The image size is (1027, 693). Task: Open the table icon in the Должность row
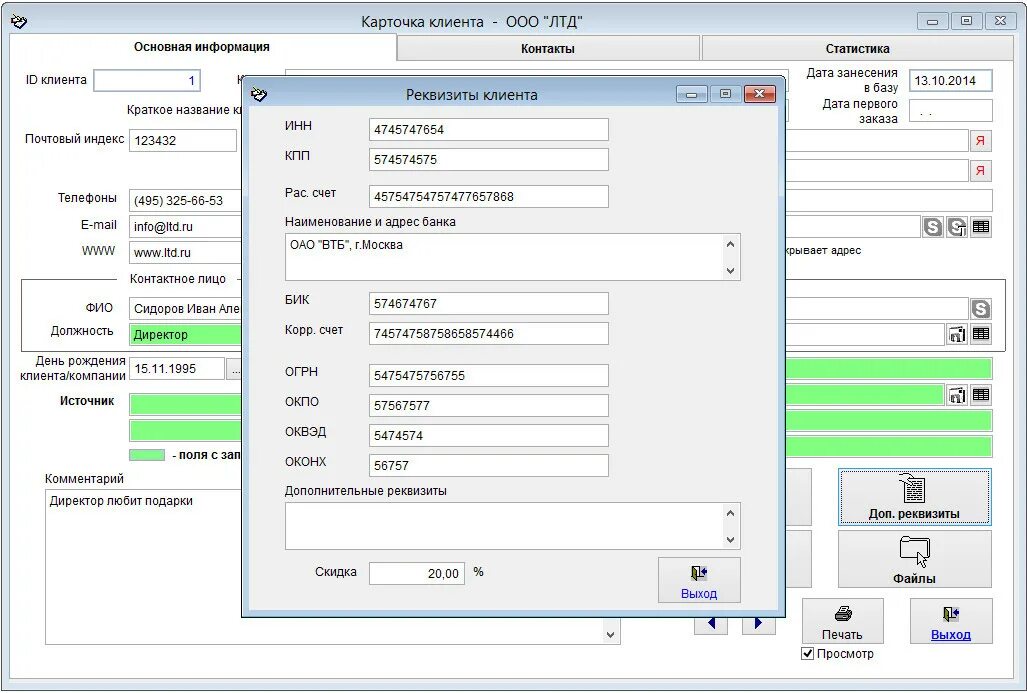pos(980,334)
